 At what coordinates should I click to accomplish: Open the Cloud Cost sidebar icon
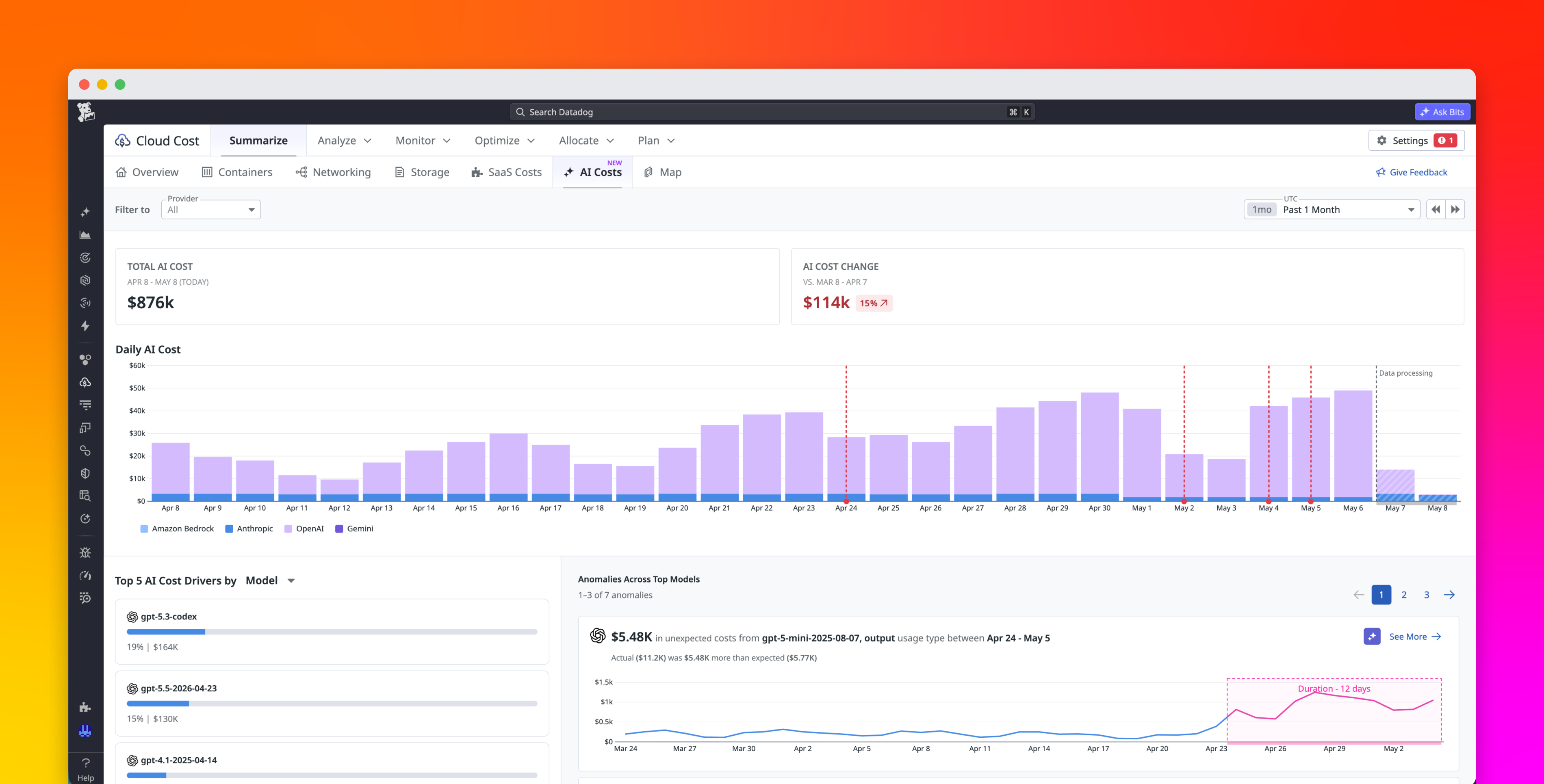(x=85, y=382)
